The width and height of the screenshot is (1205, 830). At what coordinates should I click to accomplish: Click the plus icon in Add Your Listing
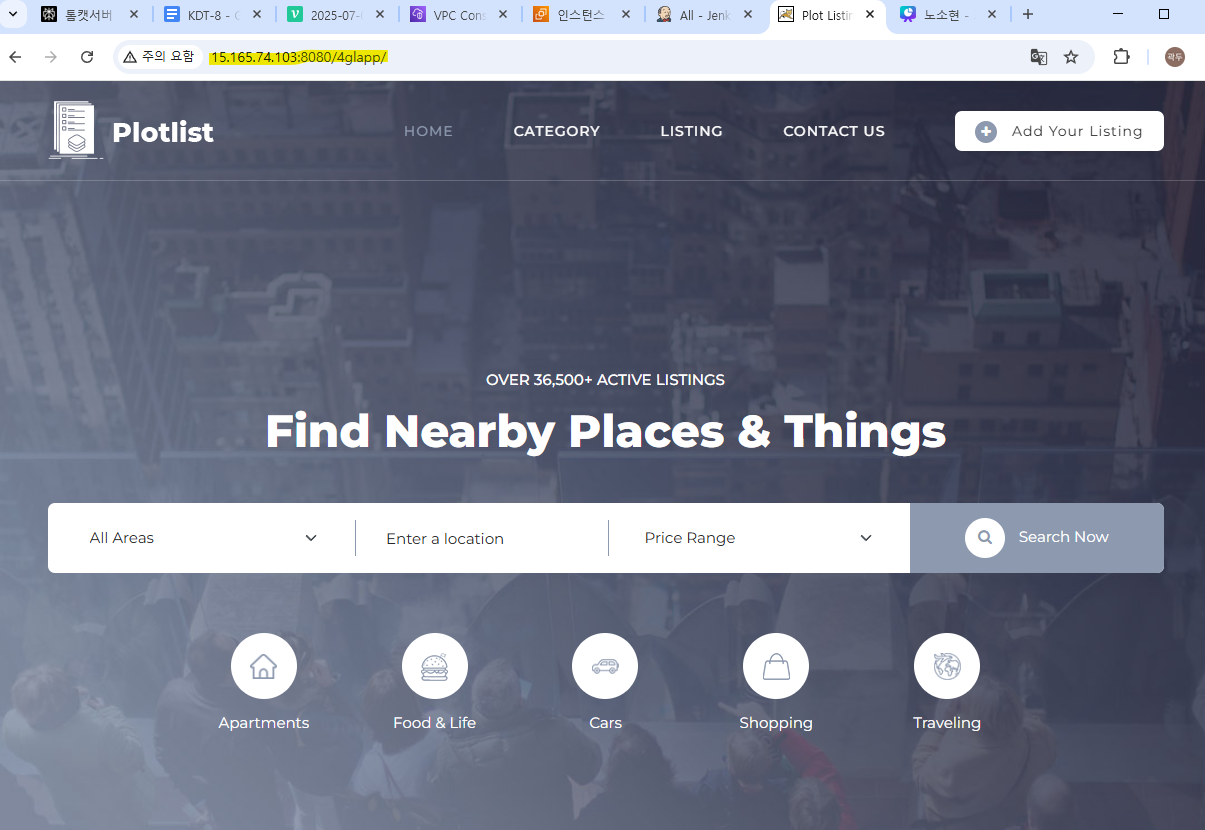pos(986,131)
